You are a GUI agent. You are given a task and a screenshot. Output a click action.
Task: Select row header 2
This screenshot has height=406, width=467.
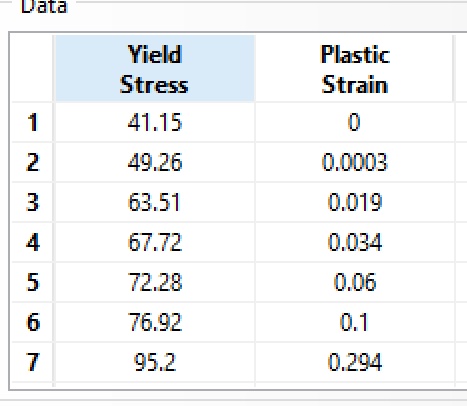[32, 162]
